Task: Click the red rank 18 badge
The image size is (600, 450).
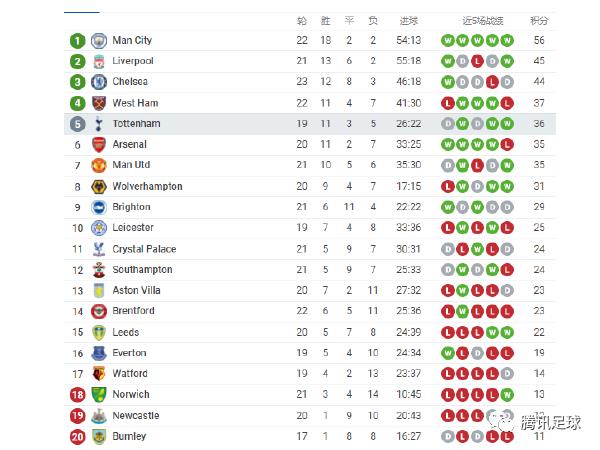Action: [x=78, y=395]
